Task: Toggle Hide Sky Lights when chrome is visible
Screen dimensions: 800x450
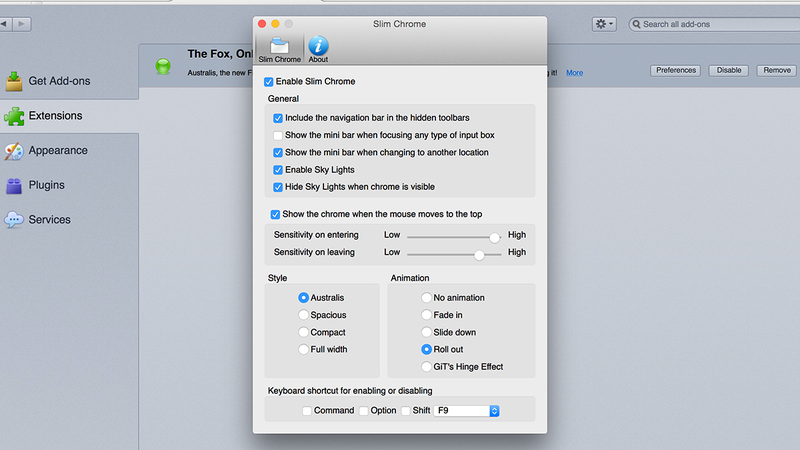Action: pos(278,187)
